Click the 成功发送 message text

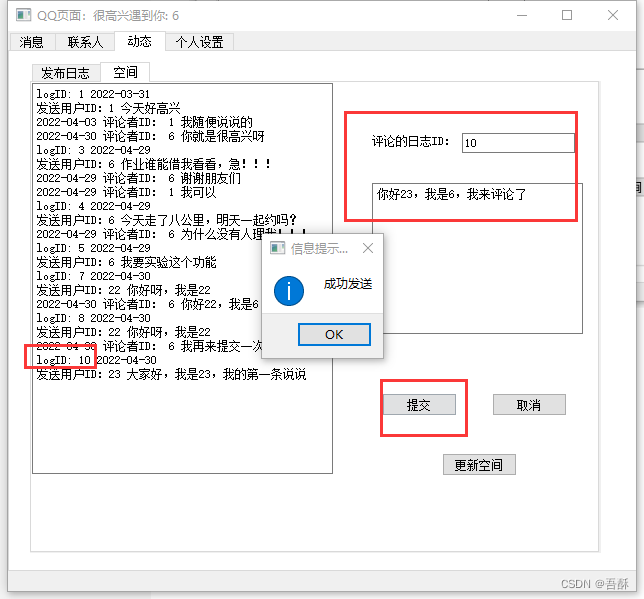pyautogui.click(x=347, y=283)
